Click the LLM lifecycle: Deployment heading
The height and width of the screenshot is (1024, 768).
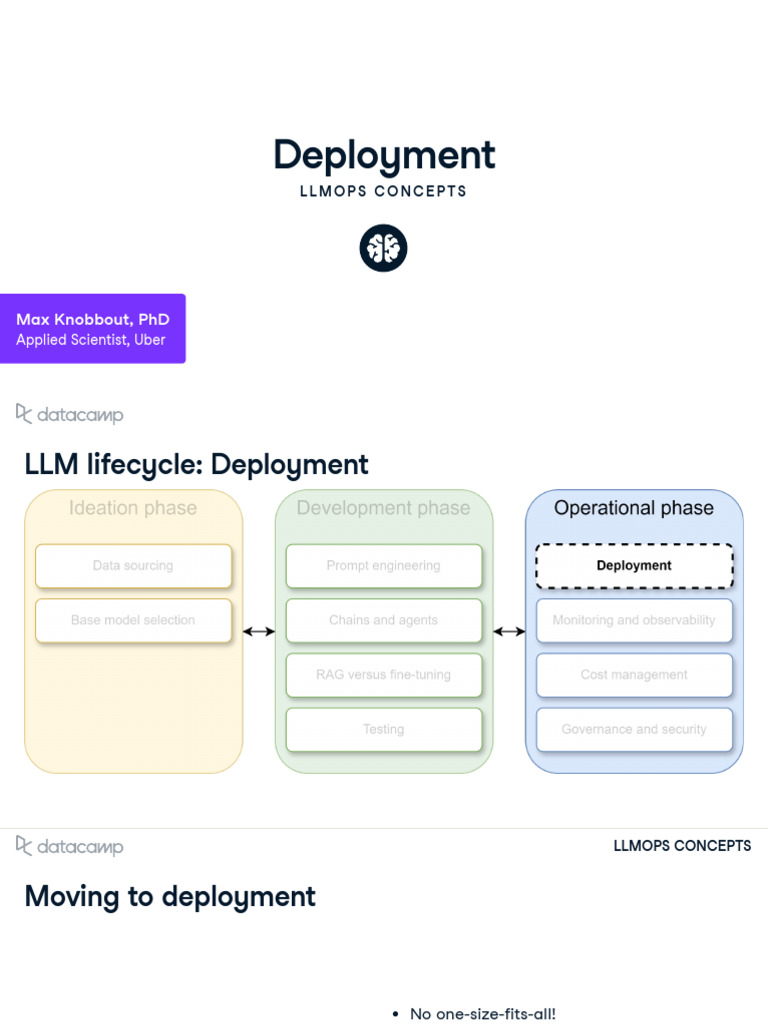[x=197, y=465]
